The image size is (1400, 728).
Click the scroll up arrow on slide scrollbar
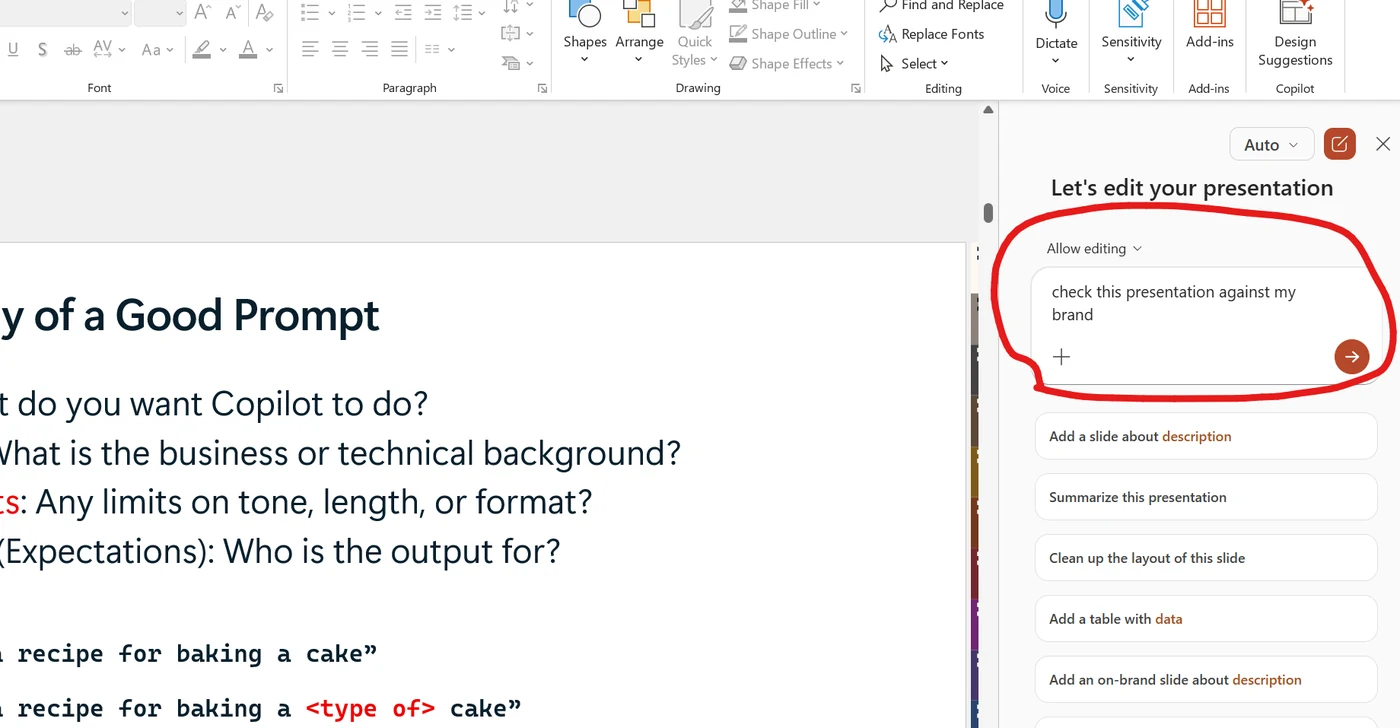point(988,110)
